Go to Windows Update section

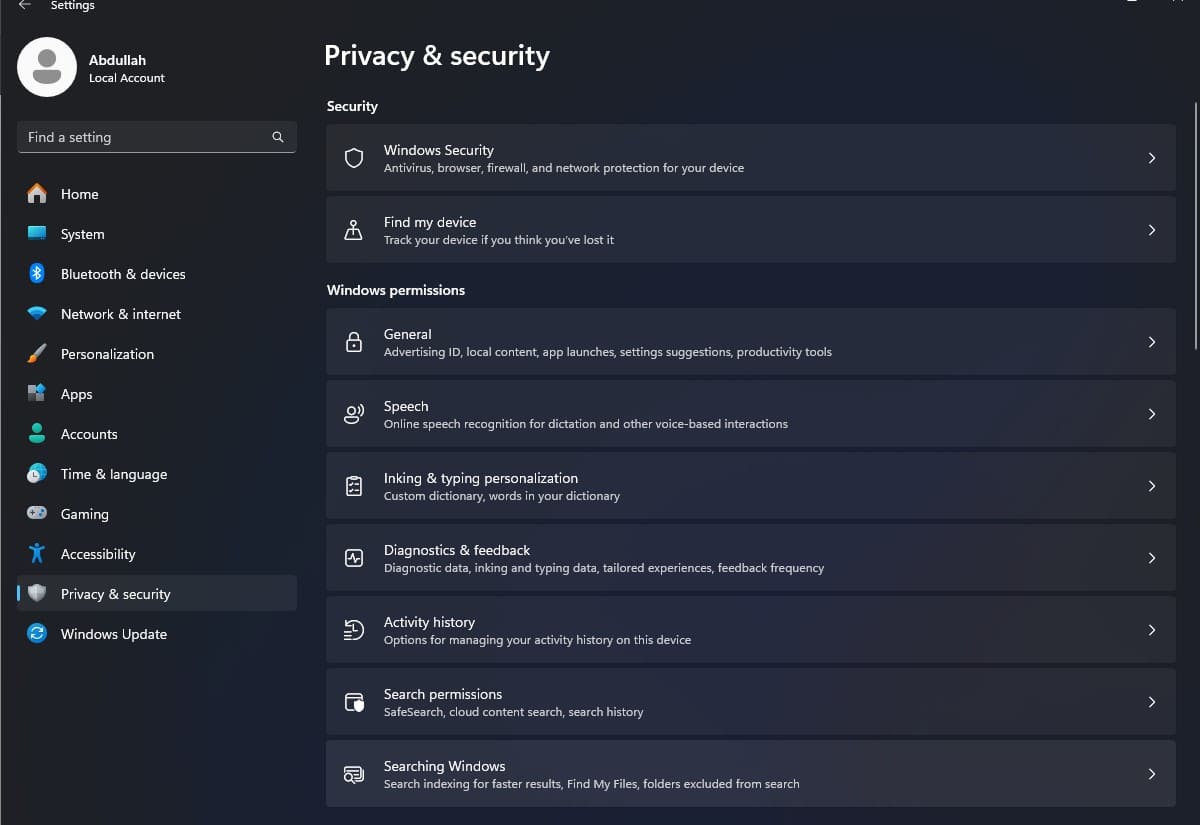tap(113, 634)
